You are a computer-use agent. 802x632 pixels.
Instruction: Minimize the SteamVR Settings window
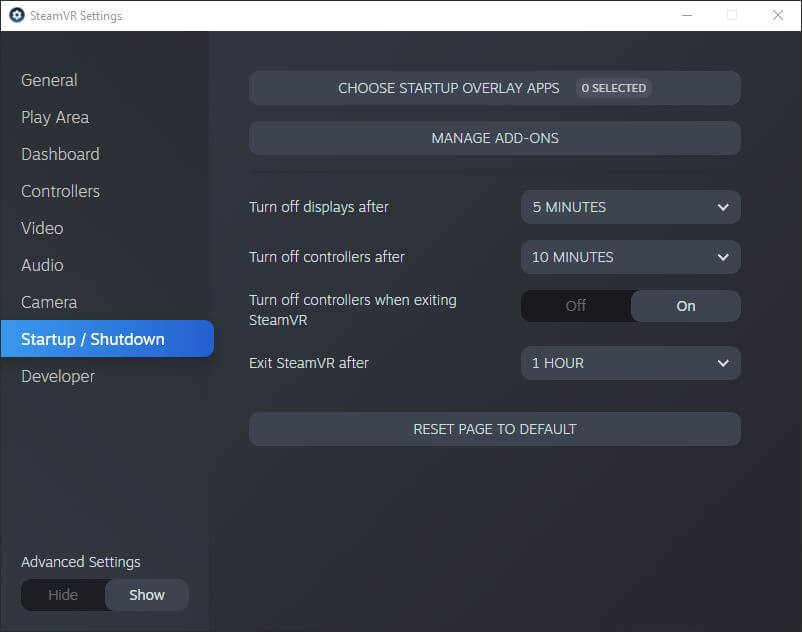click(687, 15)
